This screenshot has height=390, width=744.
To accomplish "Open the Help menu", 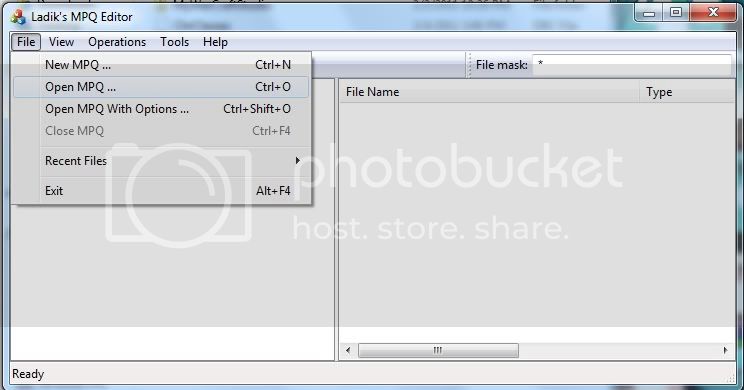I will coord(215,42).
